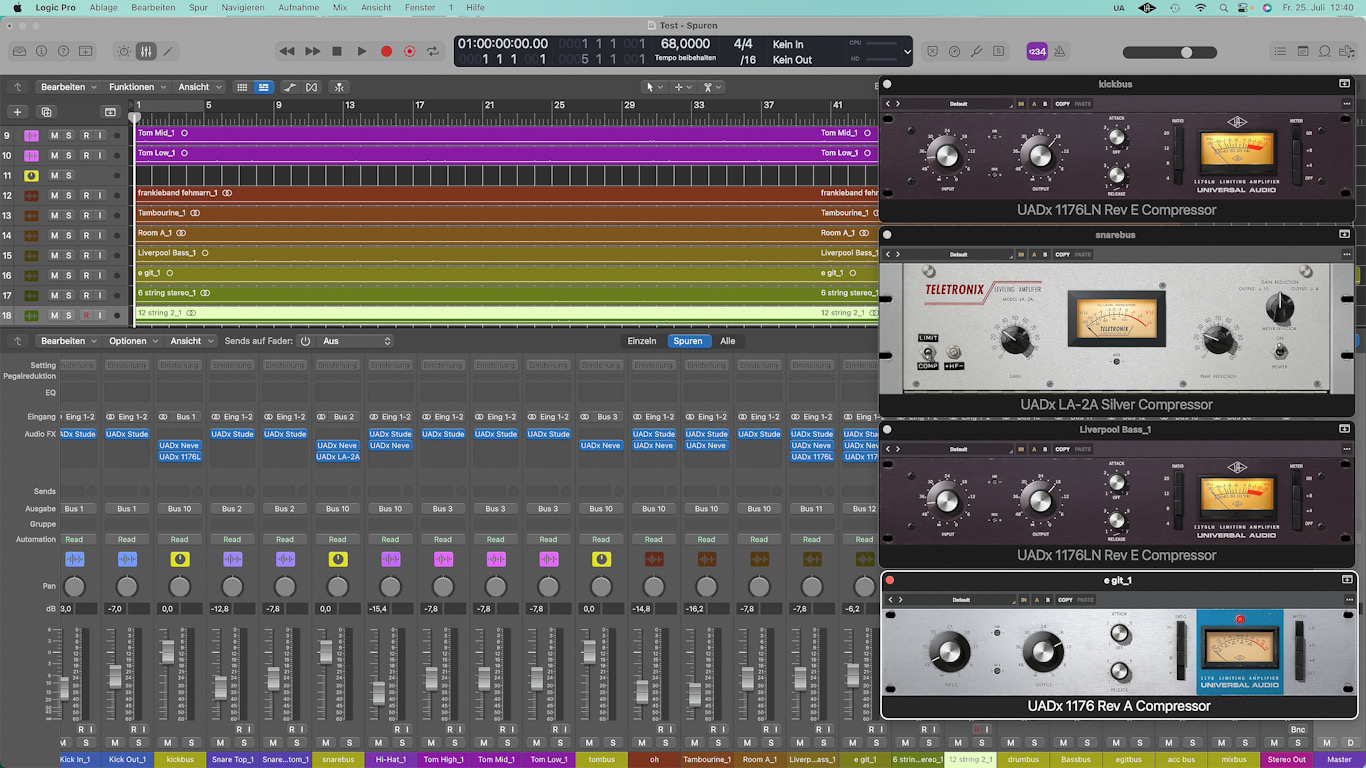The image size is (1366, 768).
Task: Open the Library button in the control bar
Action: click(x=19, y=51)
